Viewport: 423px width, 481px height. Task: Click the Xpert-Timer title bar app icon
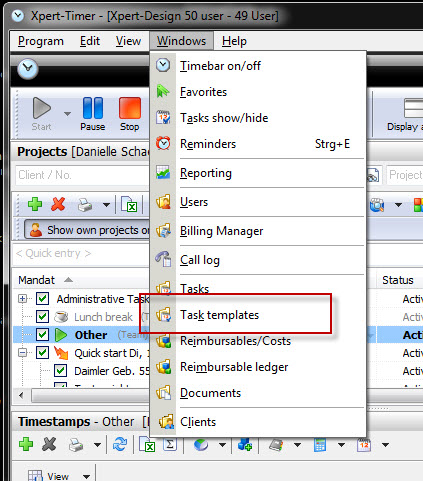point(18,15)
